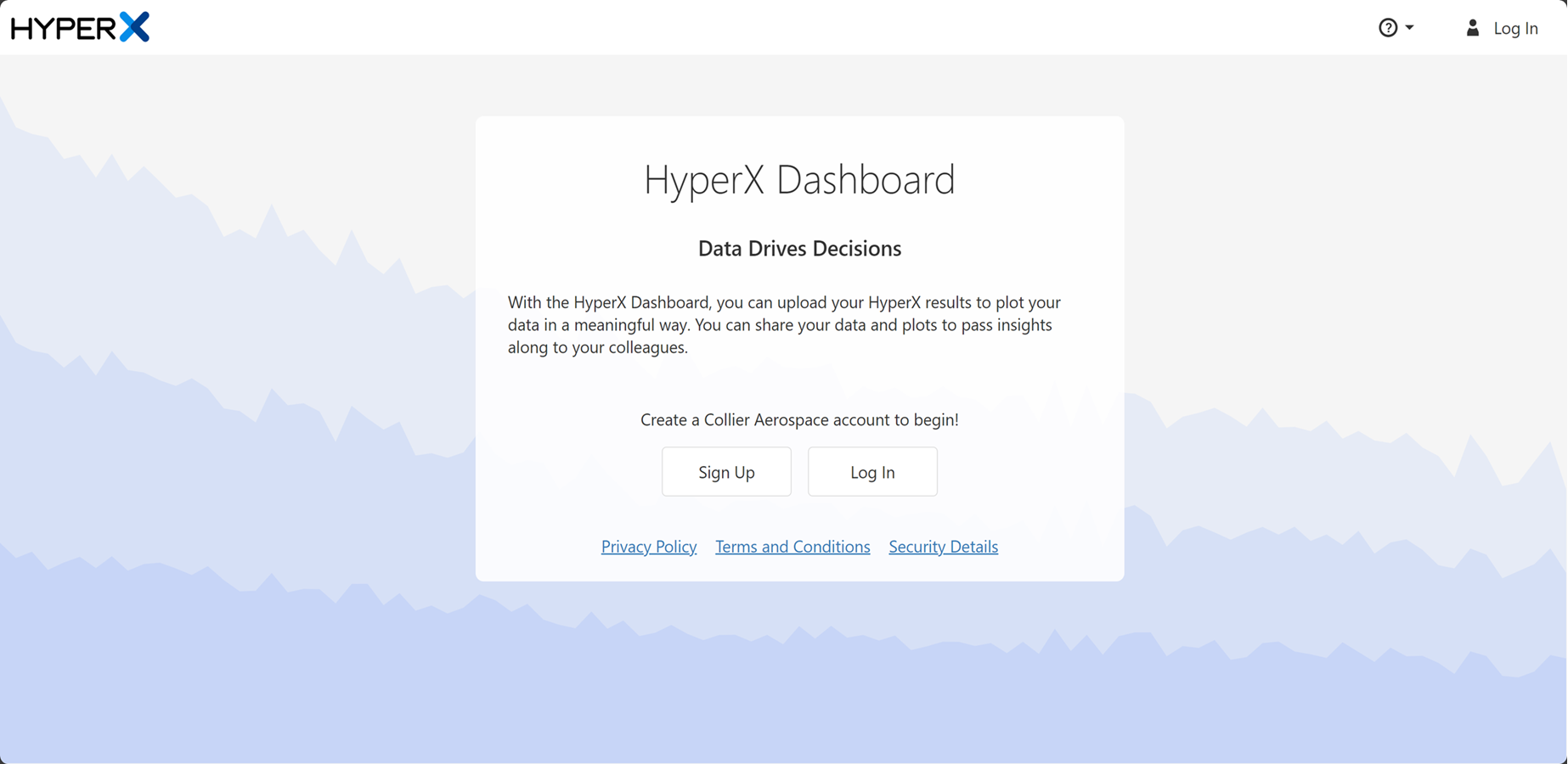Open the Privacy Policy link
The height and width of the screenshot is (764, 1568).
click(x=649, y=547)
